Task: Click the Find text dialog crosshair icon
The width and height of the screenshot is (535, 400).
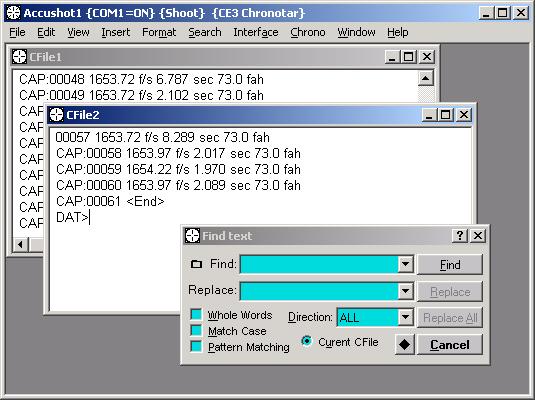Action: click(192, 235)
